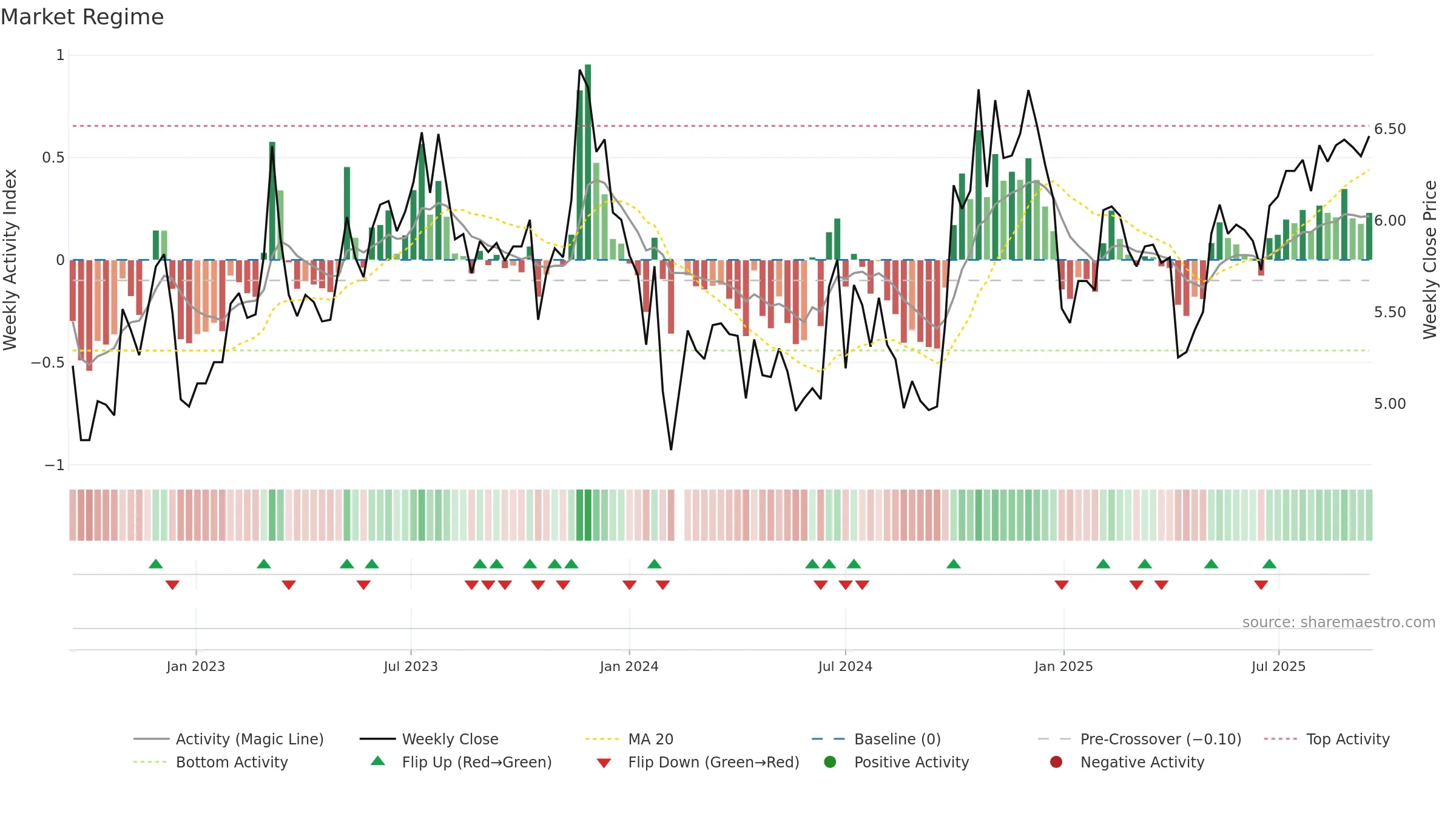Click the Jan 2025 axis label
The height and width of the screenshot is (819, 1456).
(x=1063, y=666)
